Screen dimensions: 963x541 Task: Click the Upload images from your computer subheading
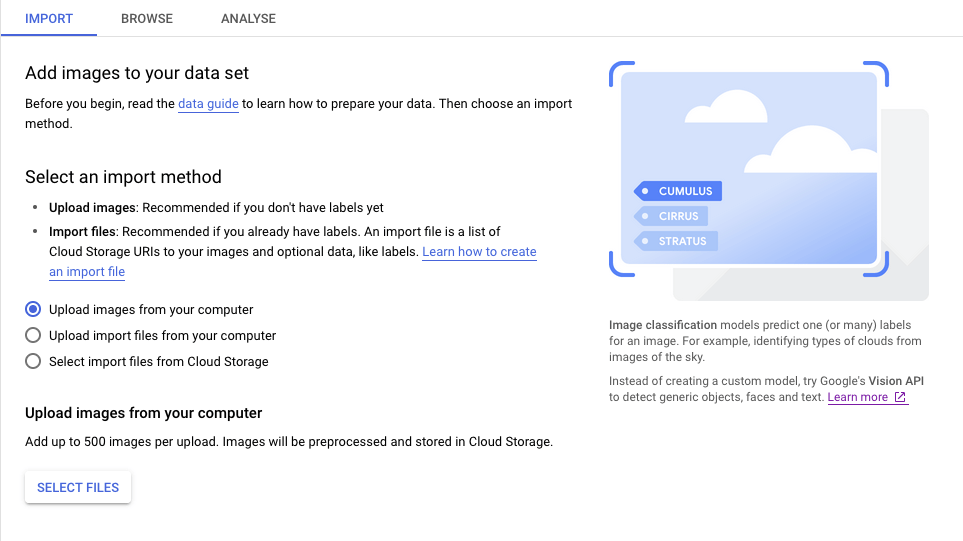pos(143,413)
